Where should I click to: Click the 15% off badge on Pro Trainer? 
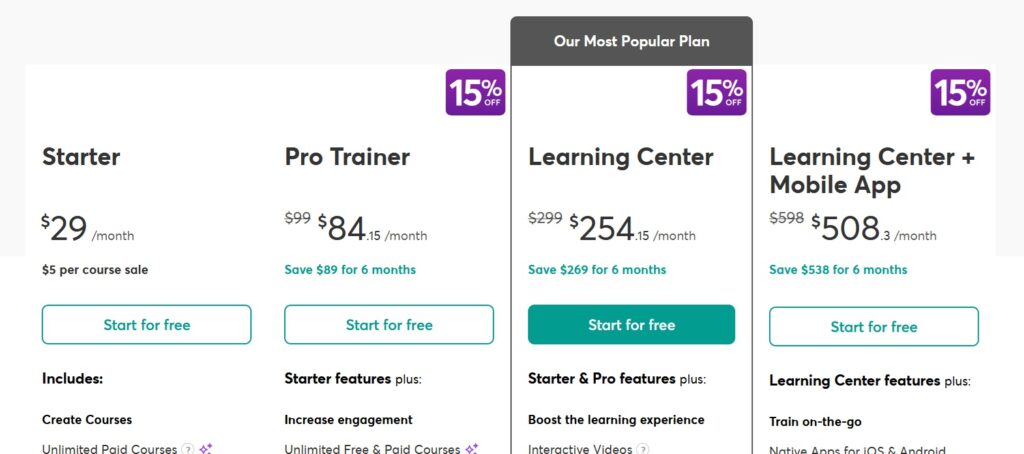(x=475, y=92)
